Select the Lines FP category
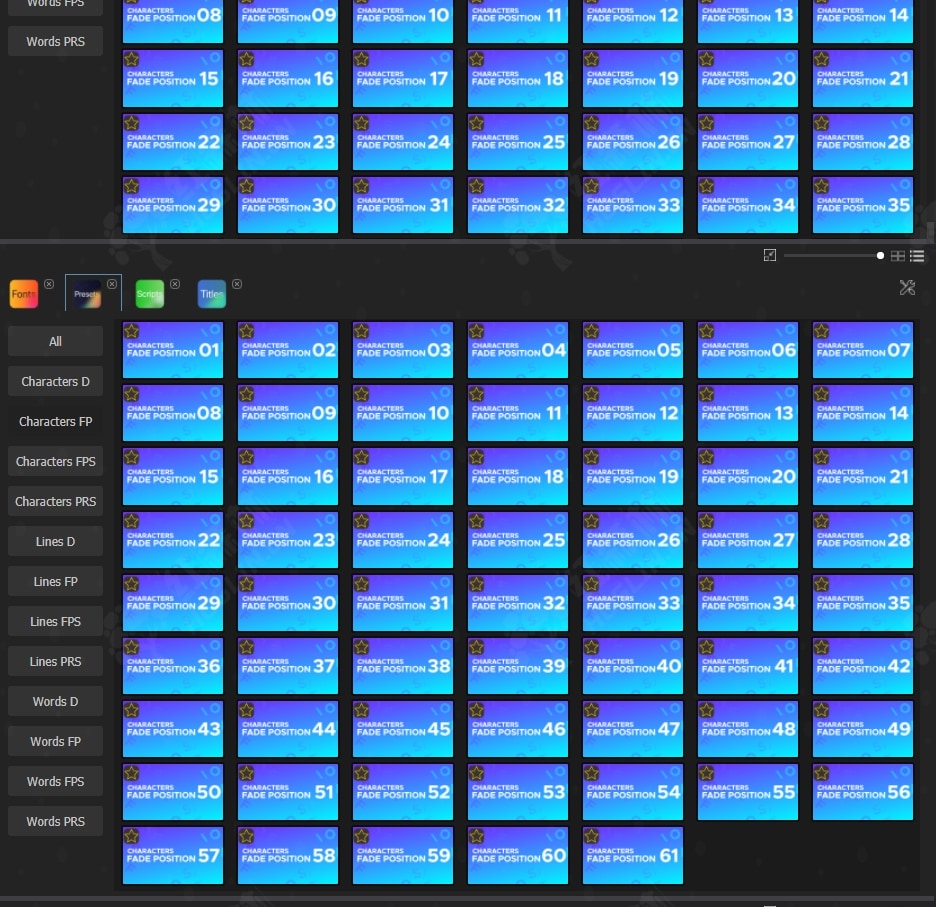 coord(56,582)
